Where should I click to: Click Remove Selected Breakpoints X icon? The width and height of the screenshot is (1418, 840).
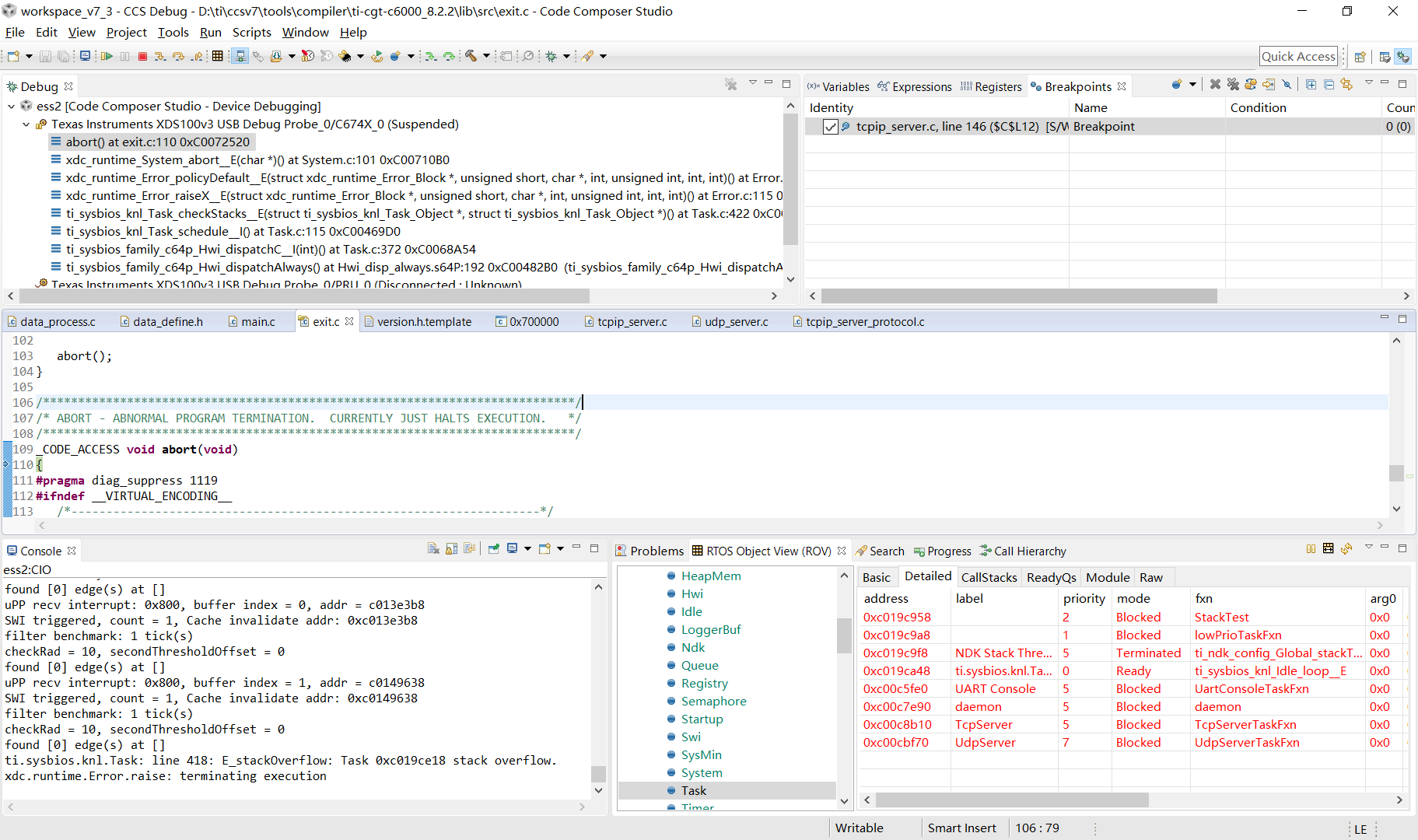pos(1215,84)
